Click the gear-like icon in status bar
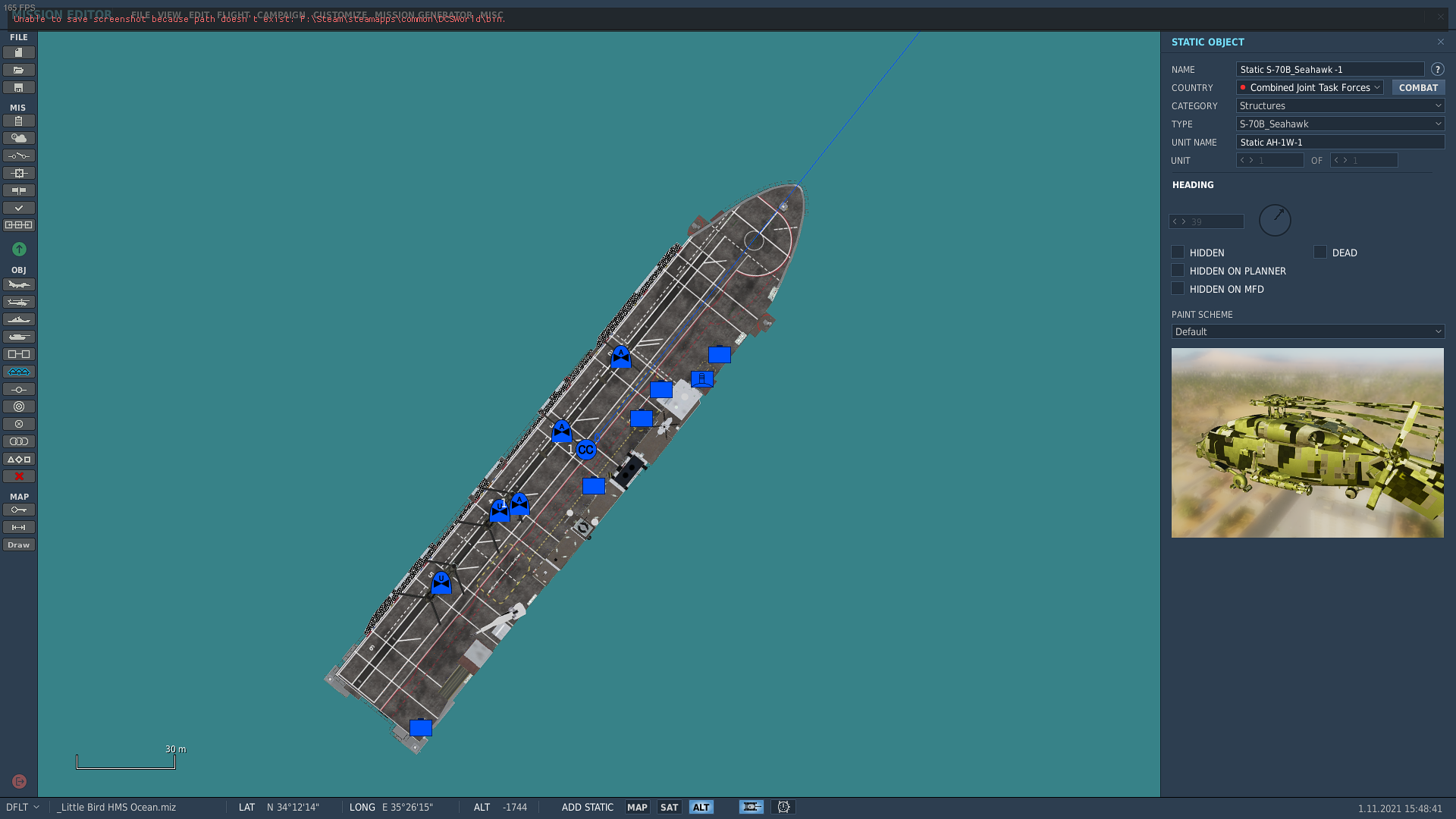1456x819 pixels. click(x=783, y=807)
